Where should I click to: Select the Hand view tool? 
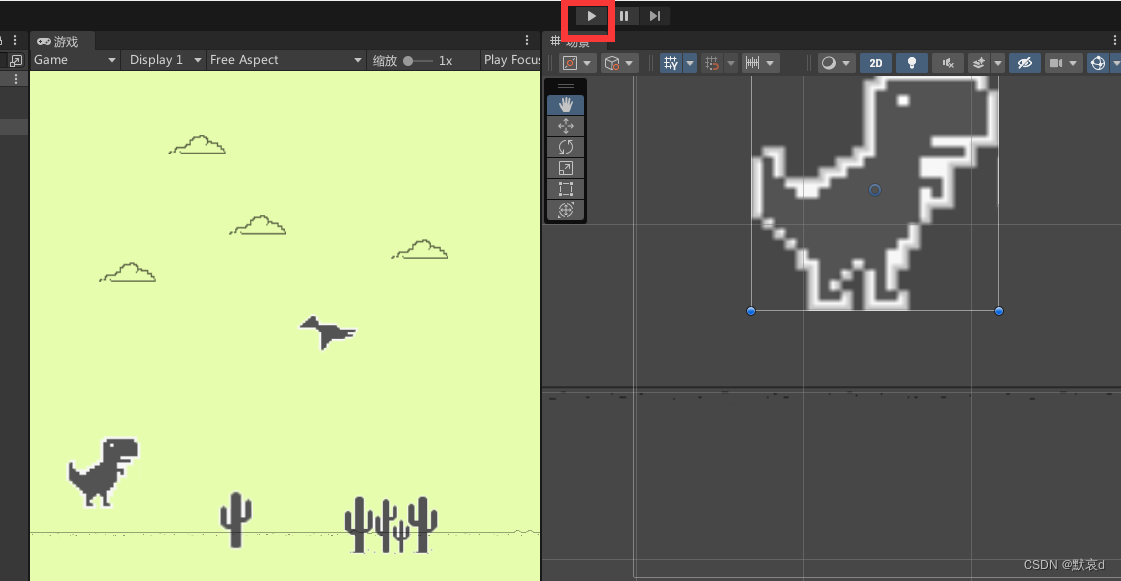point(566,105)
